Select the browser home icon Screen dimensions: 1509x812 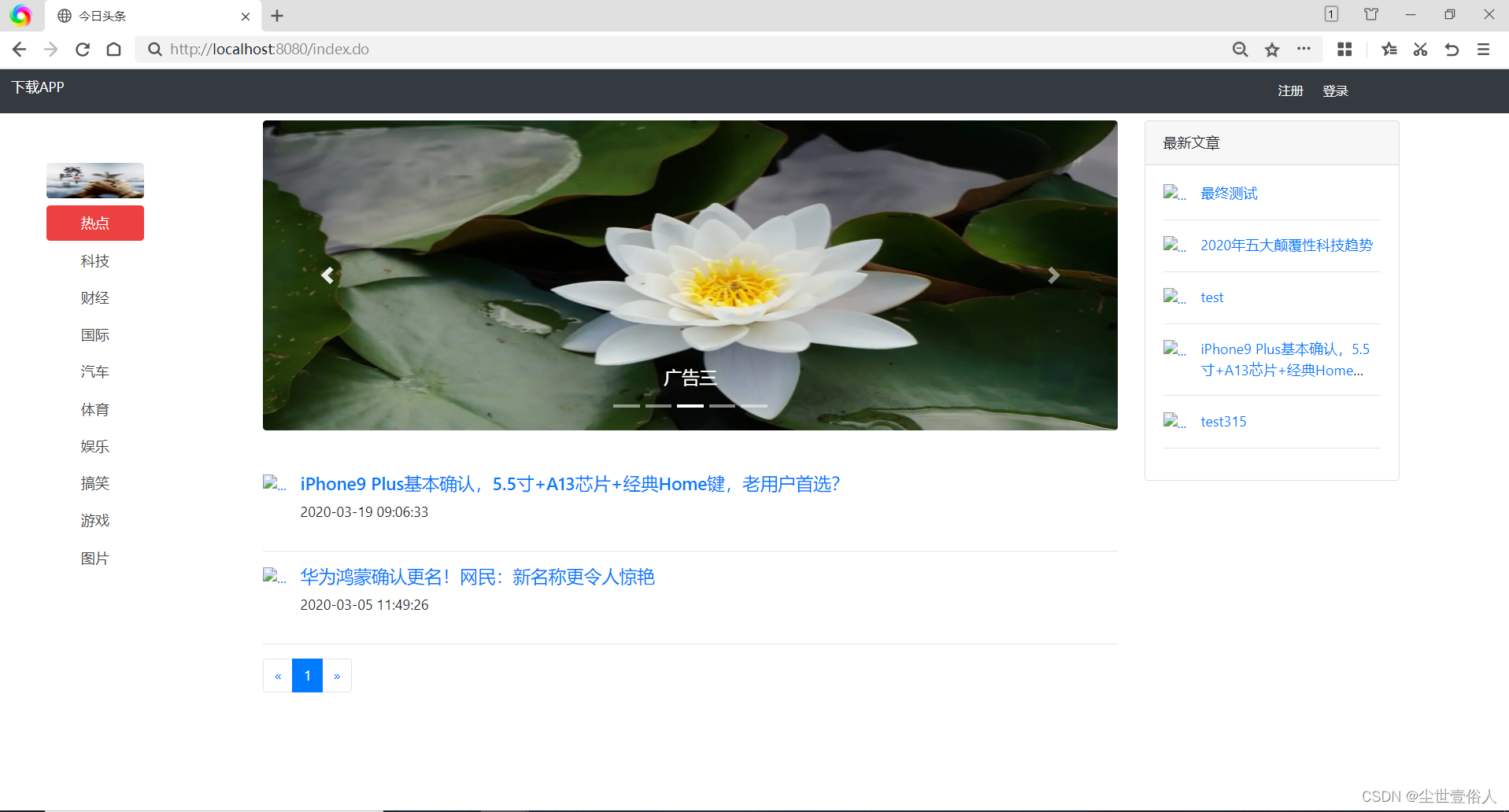pyautogui.click(x=113, y=49)
